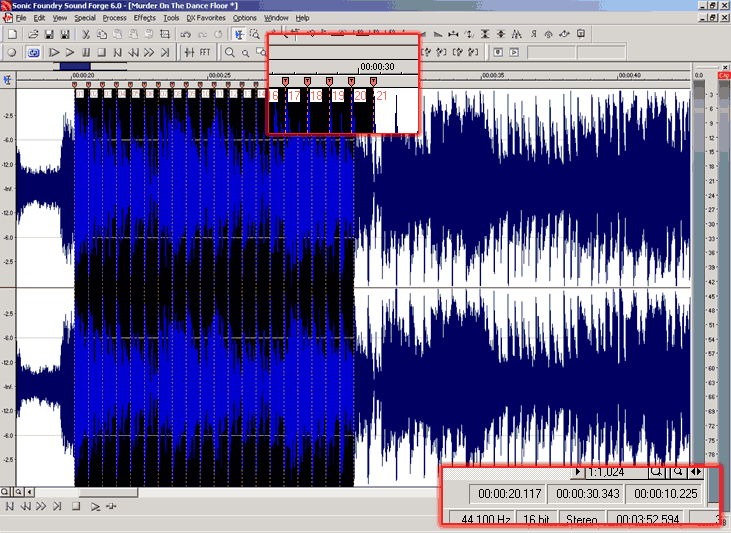Image resolution: width=731 pixels, height=533 pixels.
Task: Undo the last action with the Undo arrow
Action: point(186,34)
